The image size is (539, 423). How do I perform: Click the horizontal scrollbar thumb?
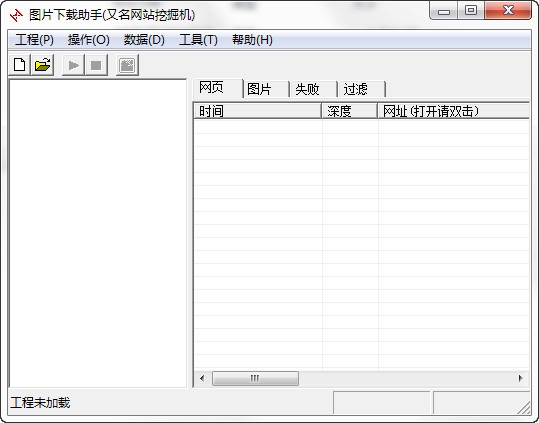coord(255,378)
